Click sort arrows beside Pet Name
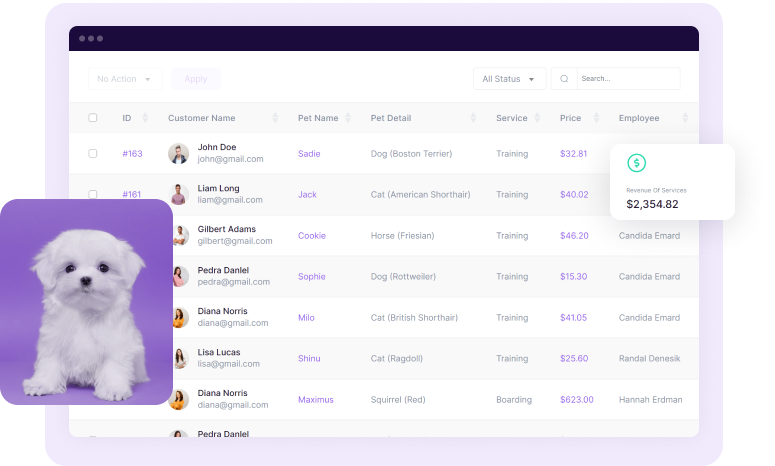Viewport: 775px width, 466px height. pyautogui.click(x=349, y=118)
